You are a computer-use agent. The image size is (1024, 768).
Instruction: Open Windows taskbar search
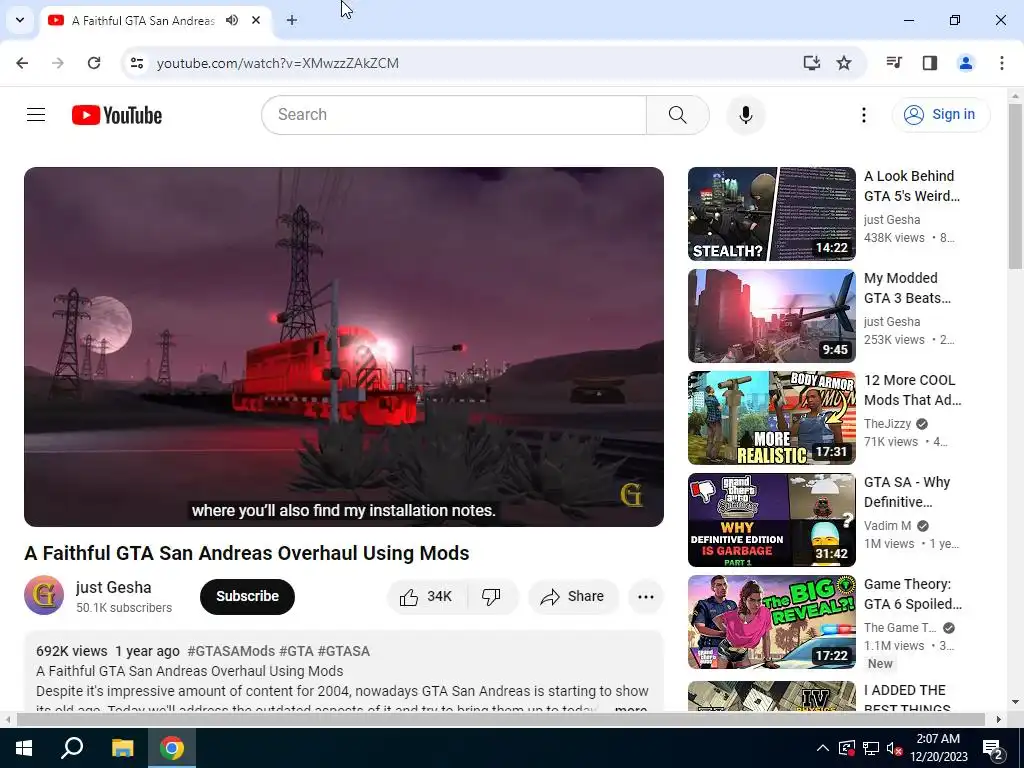(x=72, y=748)
